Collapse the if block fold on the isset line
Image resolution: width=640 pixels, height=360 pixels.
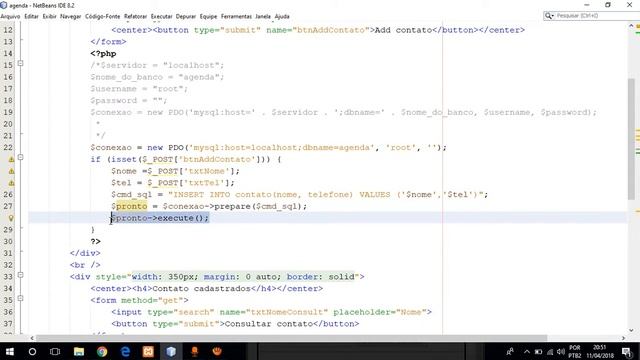[20, 158]
